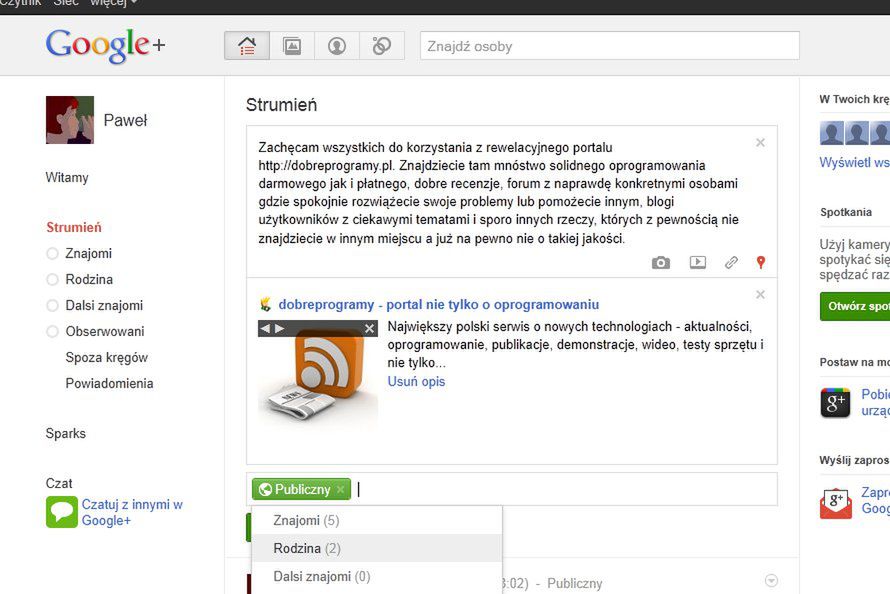The image size is (890, 594).
Task: Open Powiadomienia in the sidebar
Action: 109,384
